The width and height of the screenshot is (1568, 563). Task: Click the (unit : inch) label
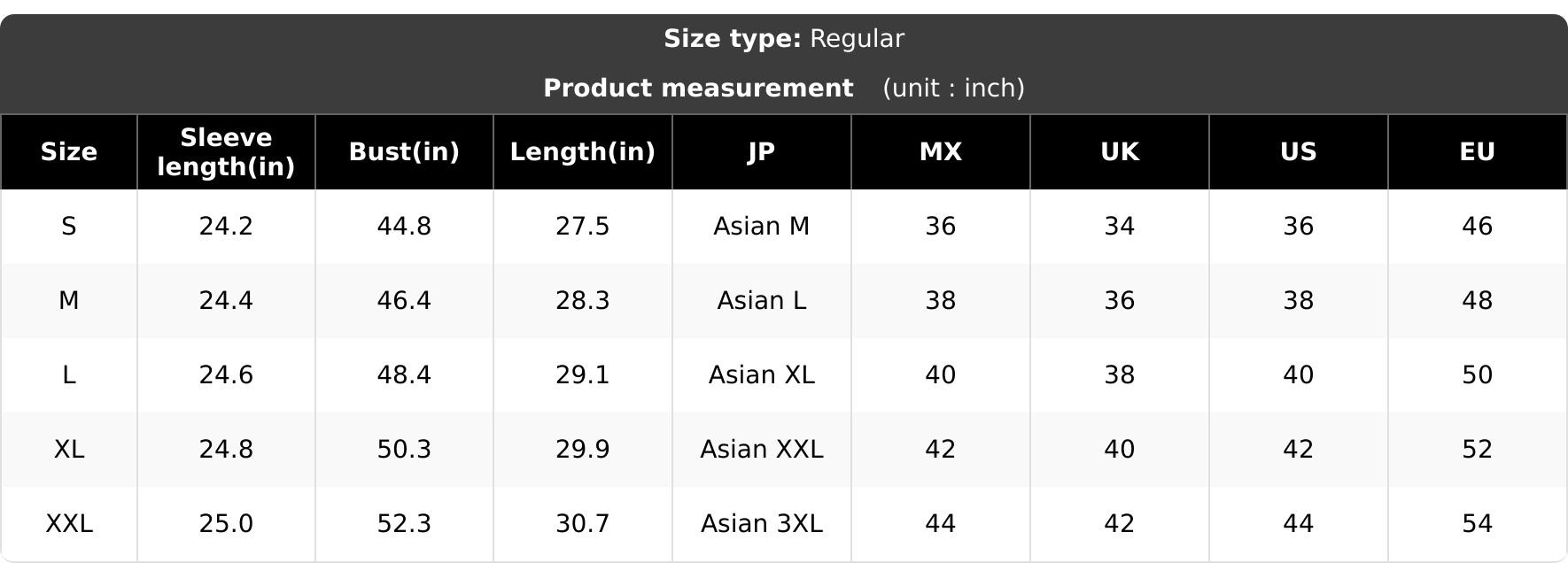(x=953, y=89)
